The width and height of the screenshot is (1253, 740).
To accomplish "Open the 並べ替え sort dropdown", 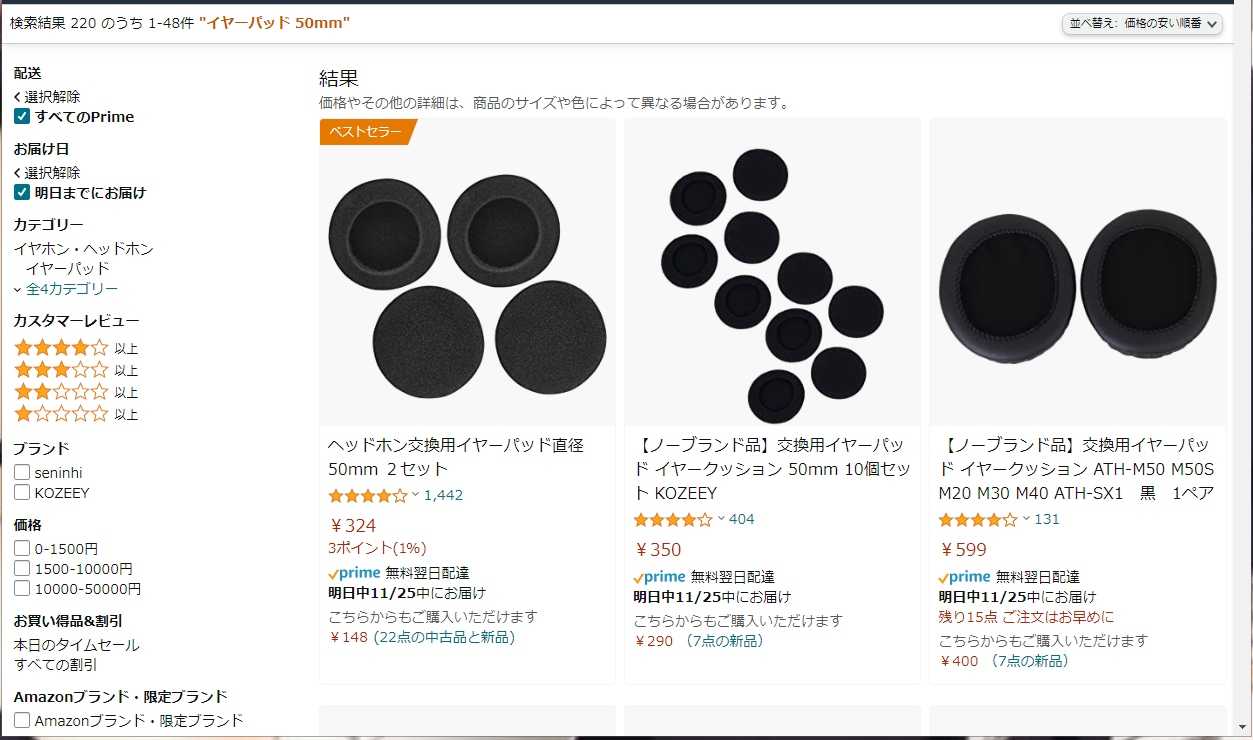I will point(1142,23).
